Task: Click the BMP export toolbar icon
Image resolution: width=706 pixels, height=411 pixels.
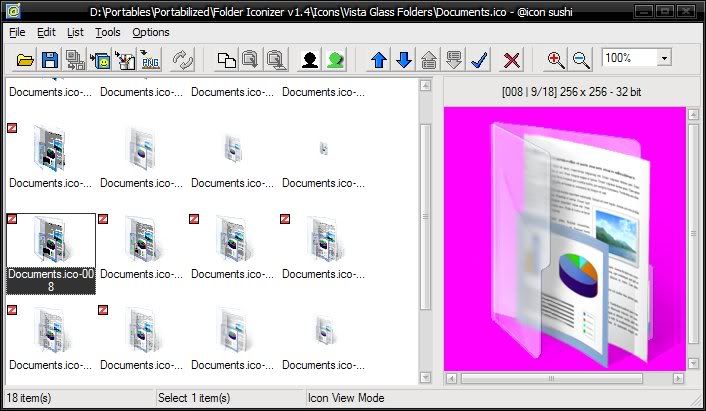Action: coord(152,60)
